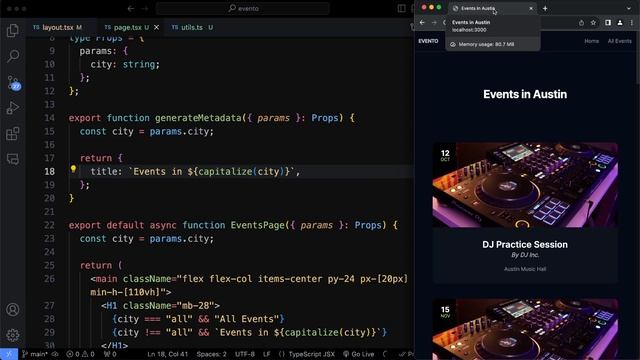Open the Extensions view
This screenshot has width=640, height=360.
click(x=13, y=133)
